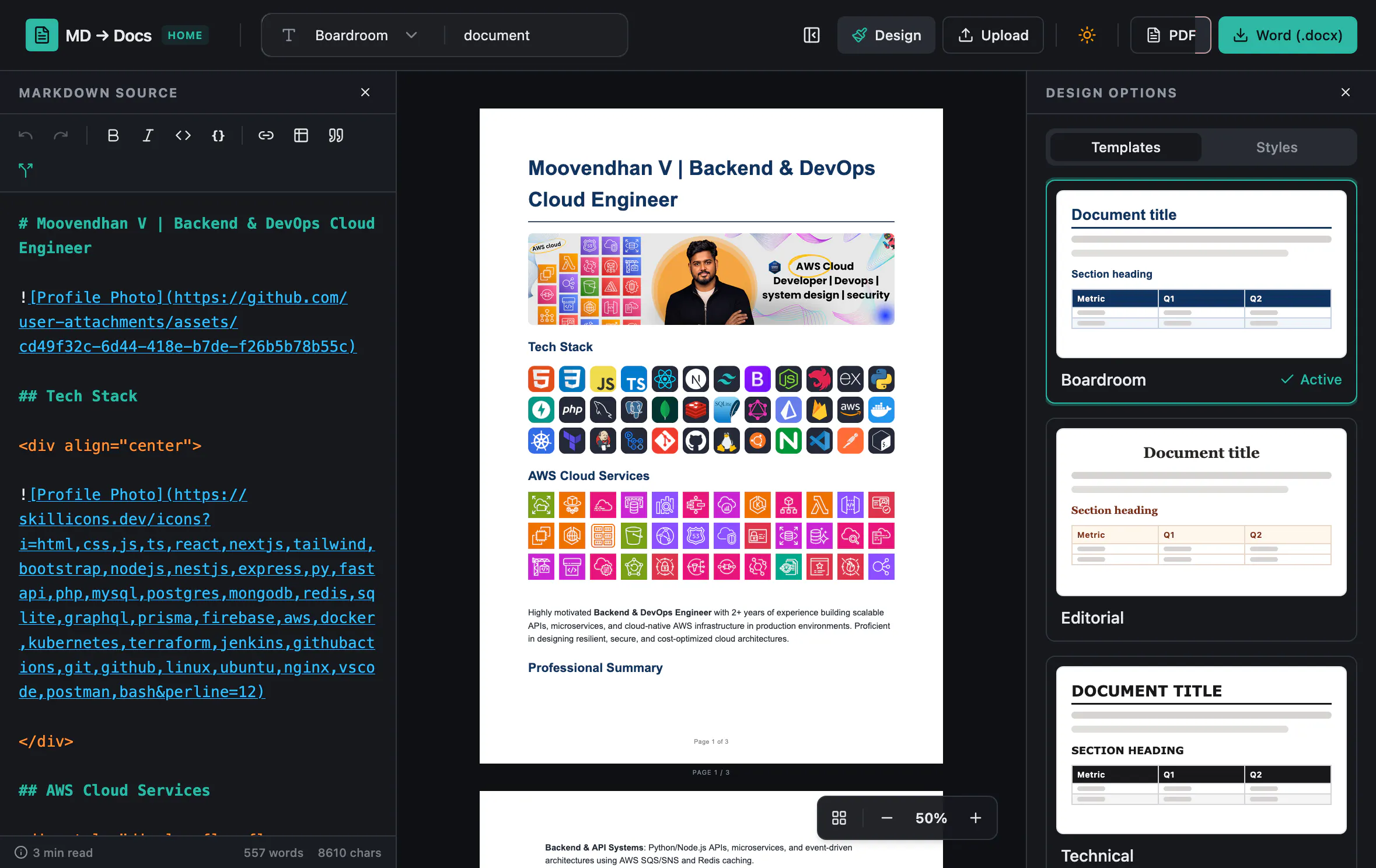
Task: Open the HOME badge link
Action: coord(185,35)
